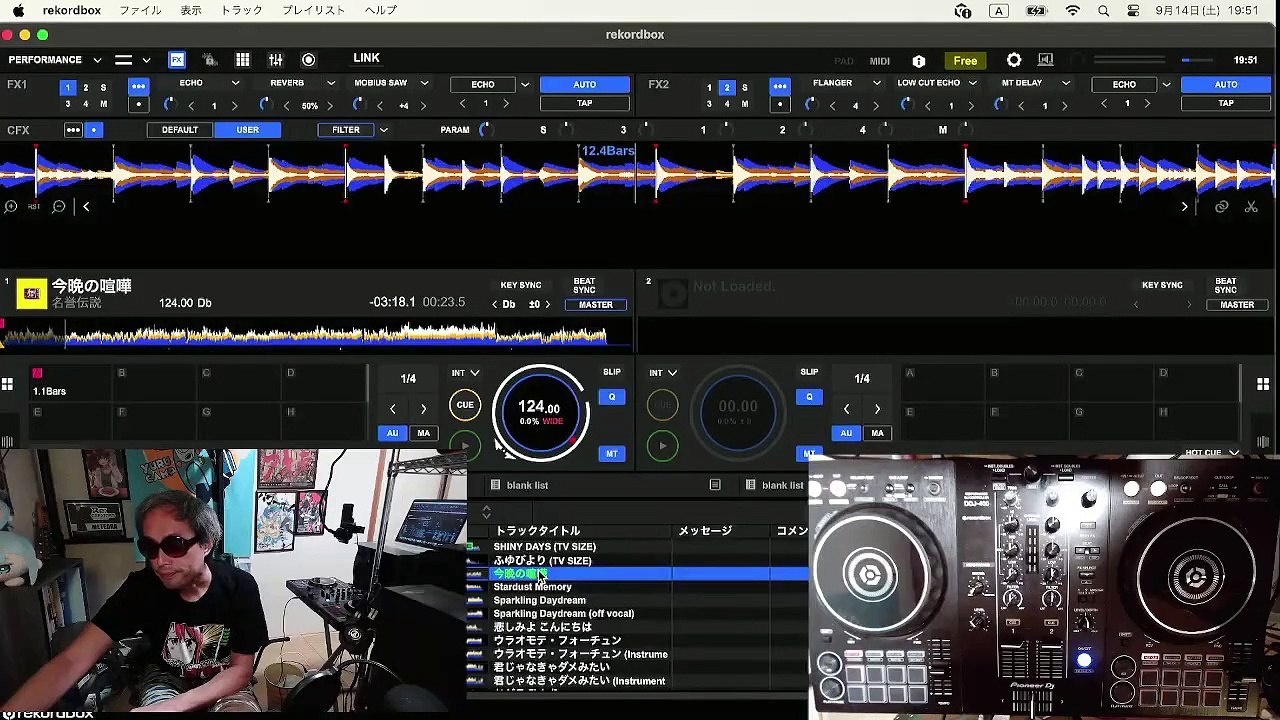
Task: Assign FX1 to sampler S
Action: [103, 88]
